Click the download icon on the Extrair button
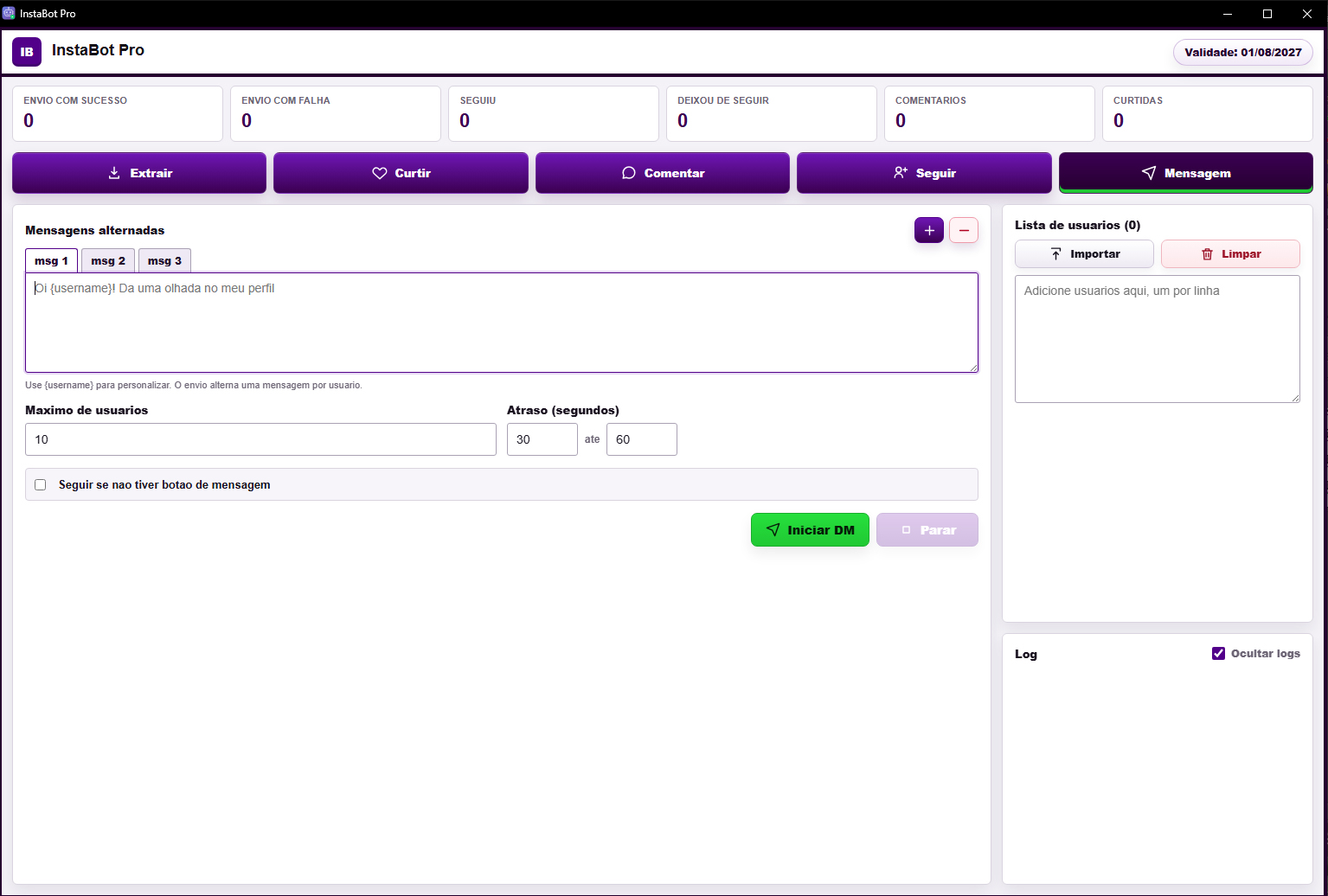This screenshot has height=896, width=1328. [x=114, y=173]
